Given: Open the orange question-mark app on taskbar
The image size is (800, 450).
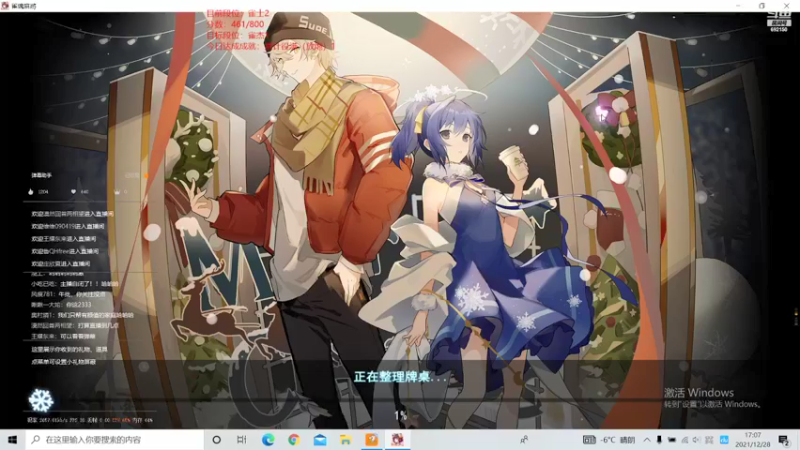Looking at the screenshot, I should (x=371, y=439).
